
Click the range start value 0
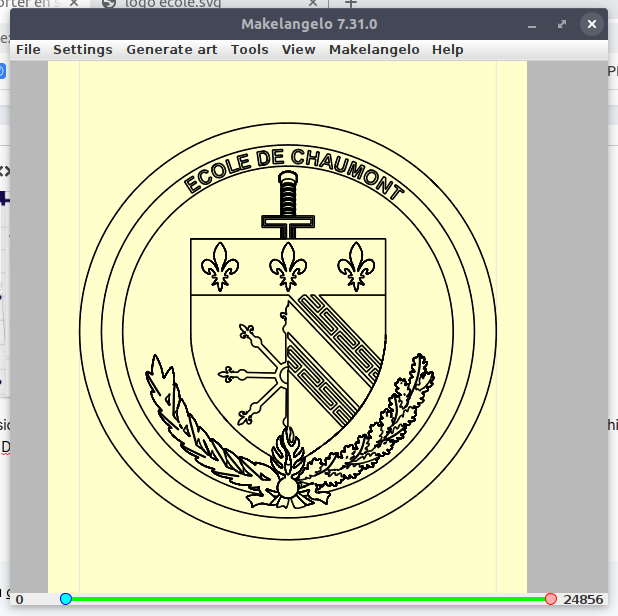[19, 599]
